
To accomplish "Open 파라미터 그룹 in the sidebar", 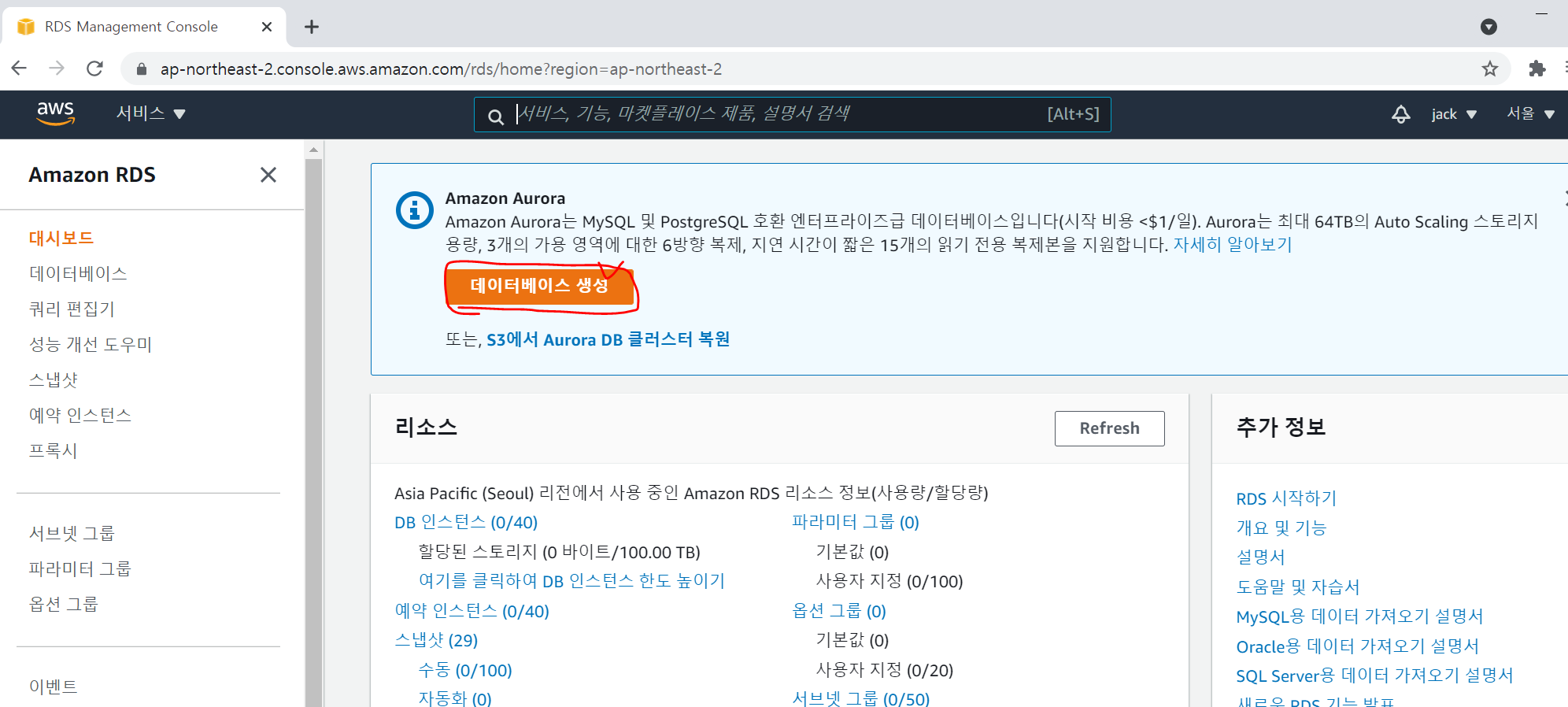I will 80,568.
